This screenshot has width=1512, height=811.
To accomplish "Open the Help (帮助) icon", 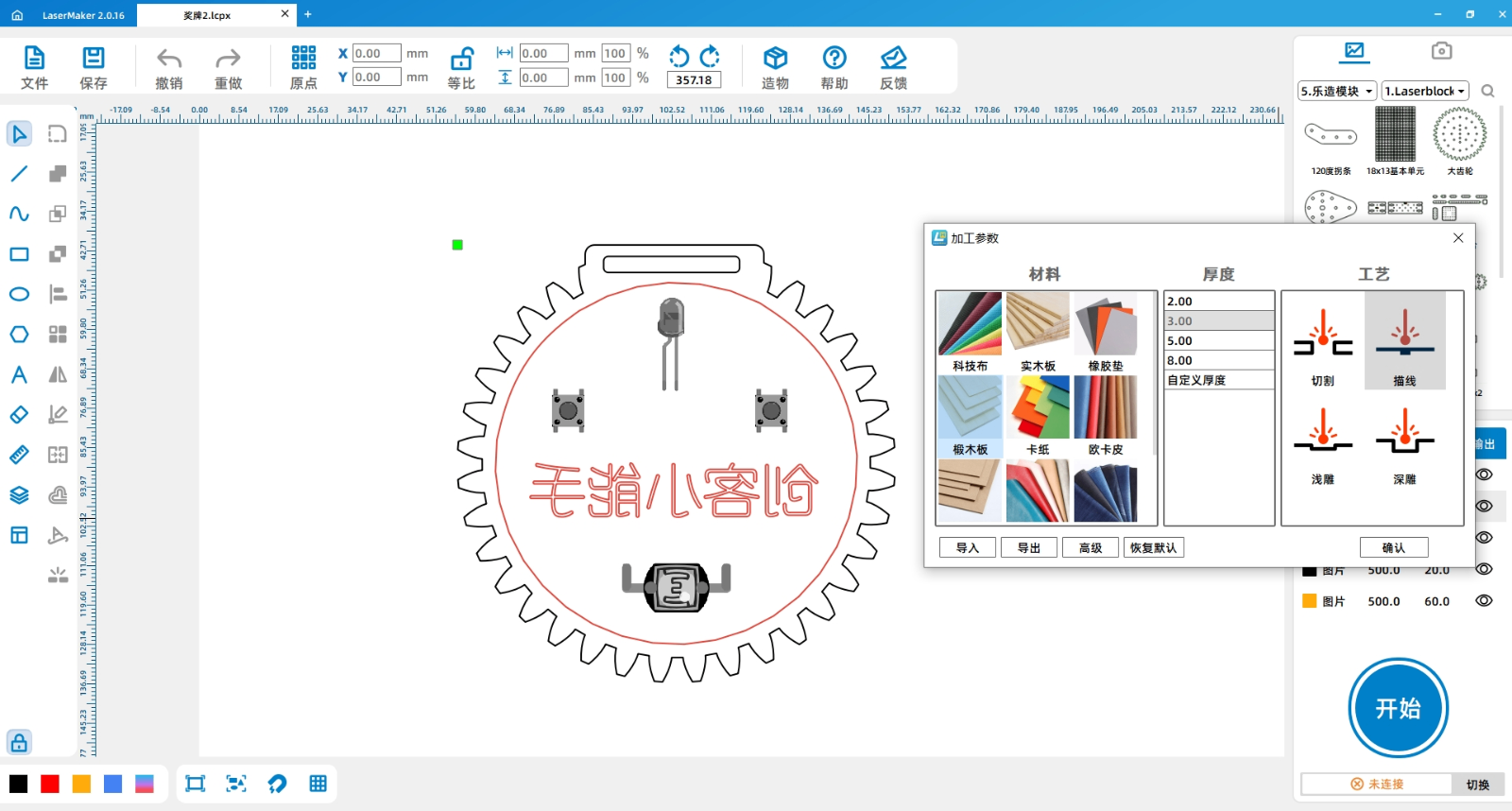I will [x=833, y=59].
